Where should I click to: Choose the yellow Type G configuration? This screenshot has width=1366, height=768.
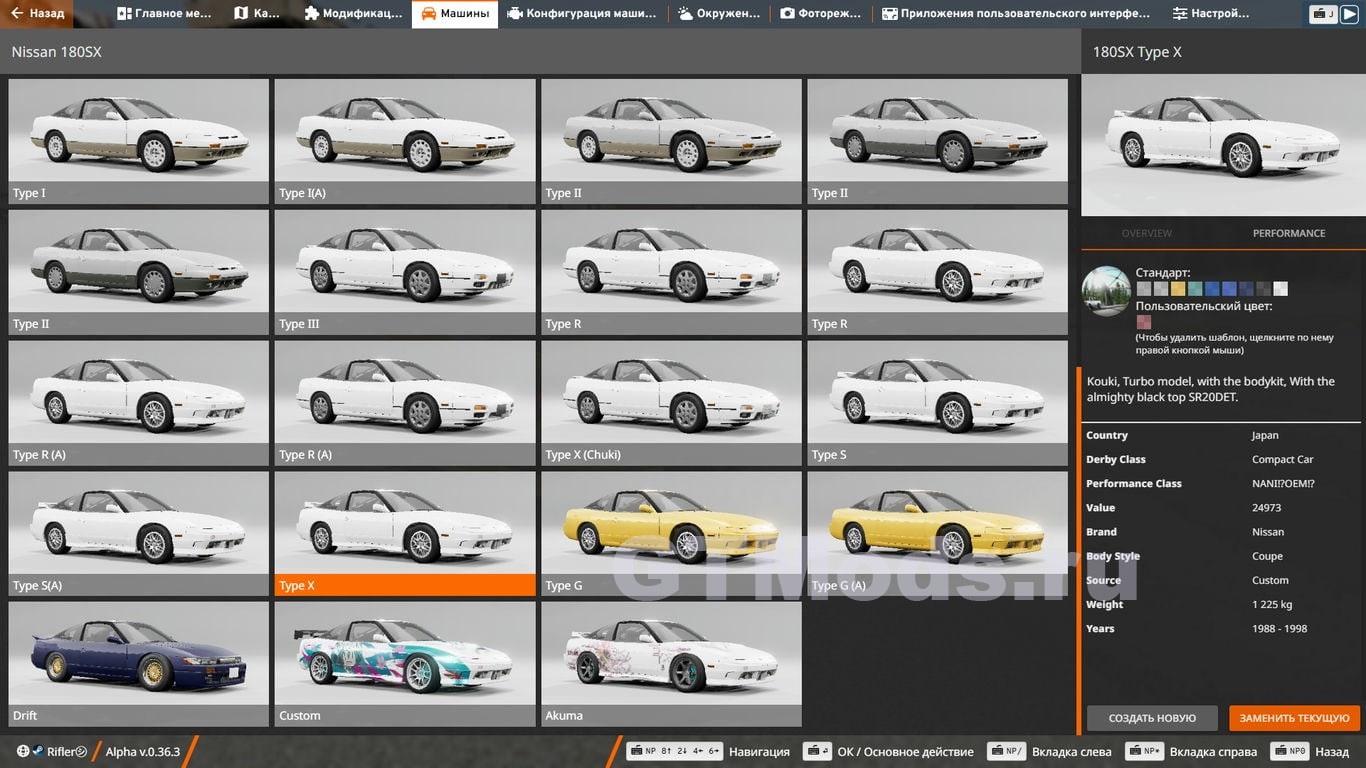(x=671, y=534)
